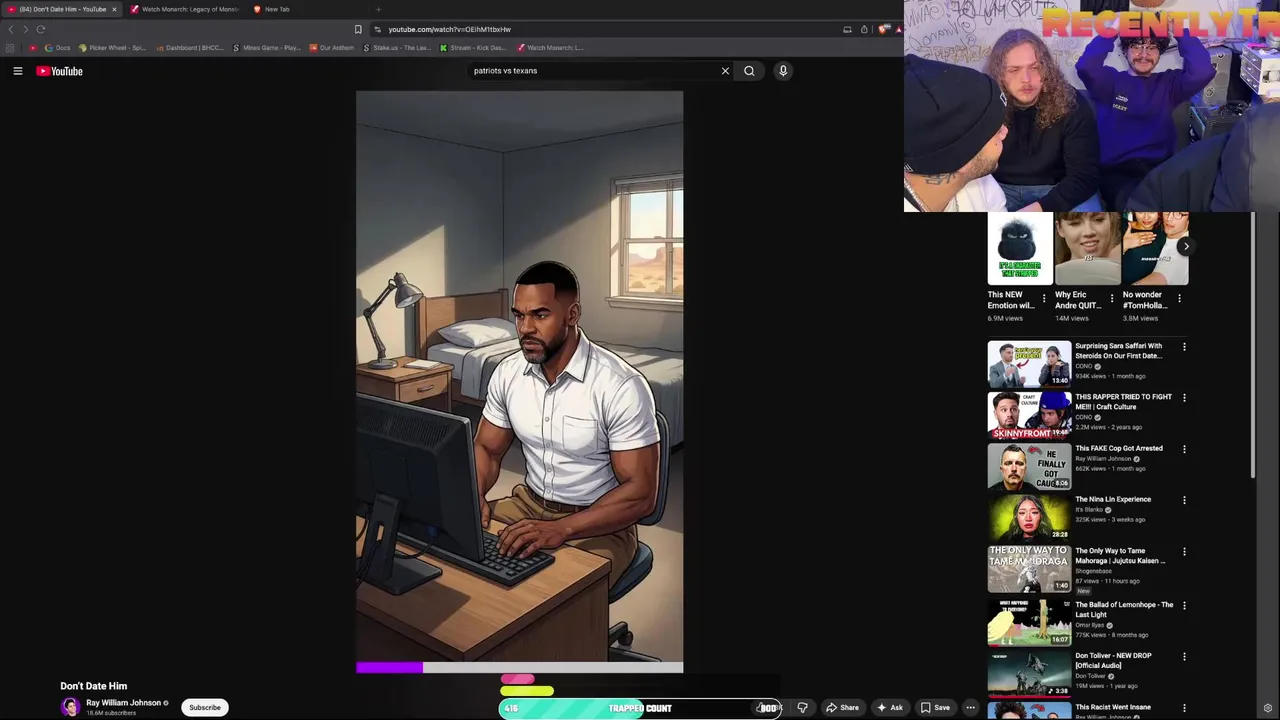Advance the Shorts shelf with the right arrow
This screenshot has width=1280, height=720.
click(x=1186, y=246)
